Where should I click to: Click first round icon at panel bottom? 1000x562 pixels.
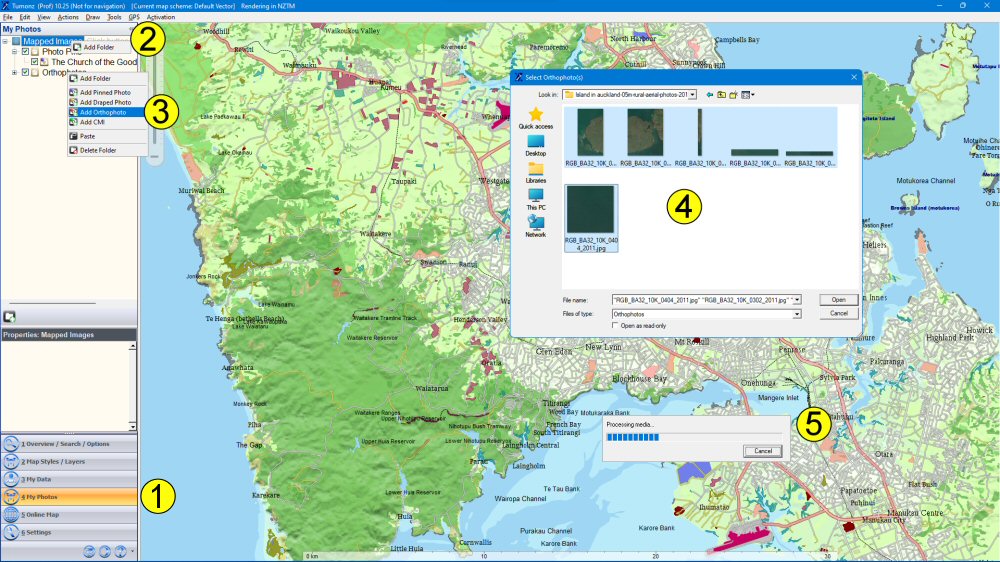[x=89, y=551]
